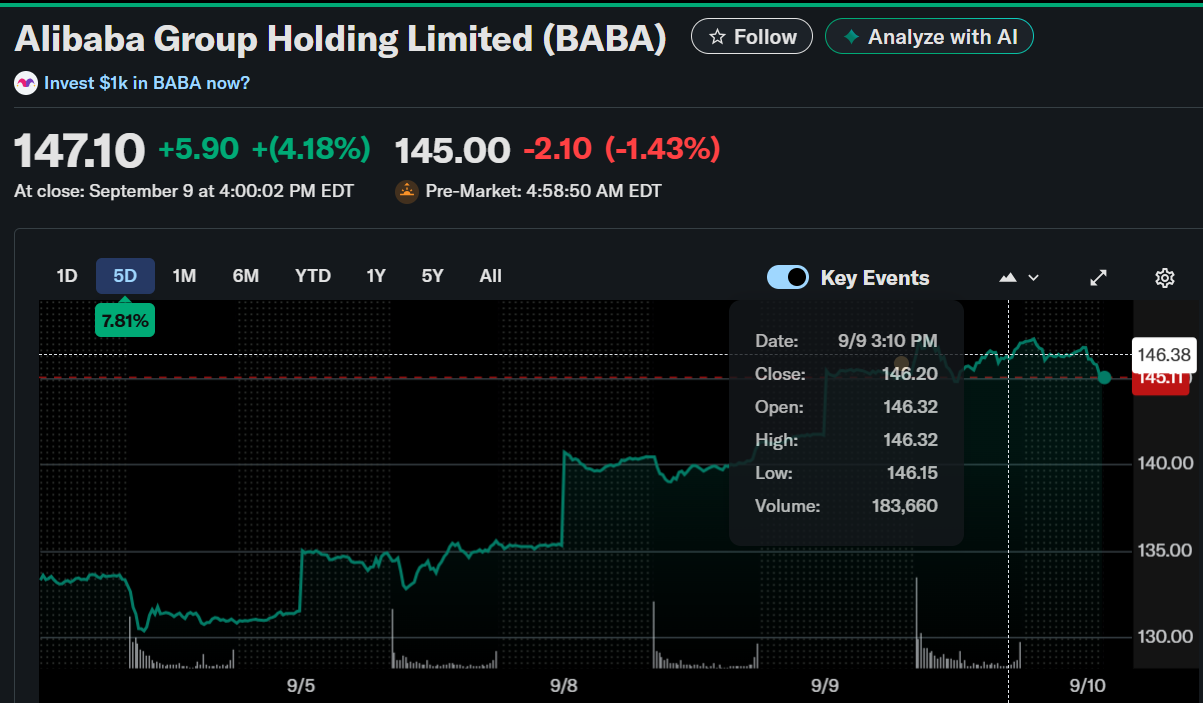This screenshot has height=703, width=1203.
Task: Switch to the 1M range tab
Action: [184, 276]
